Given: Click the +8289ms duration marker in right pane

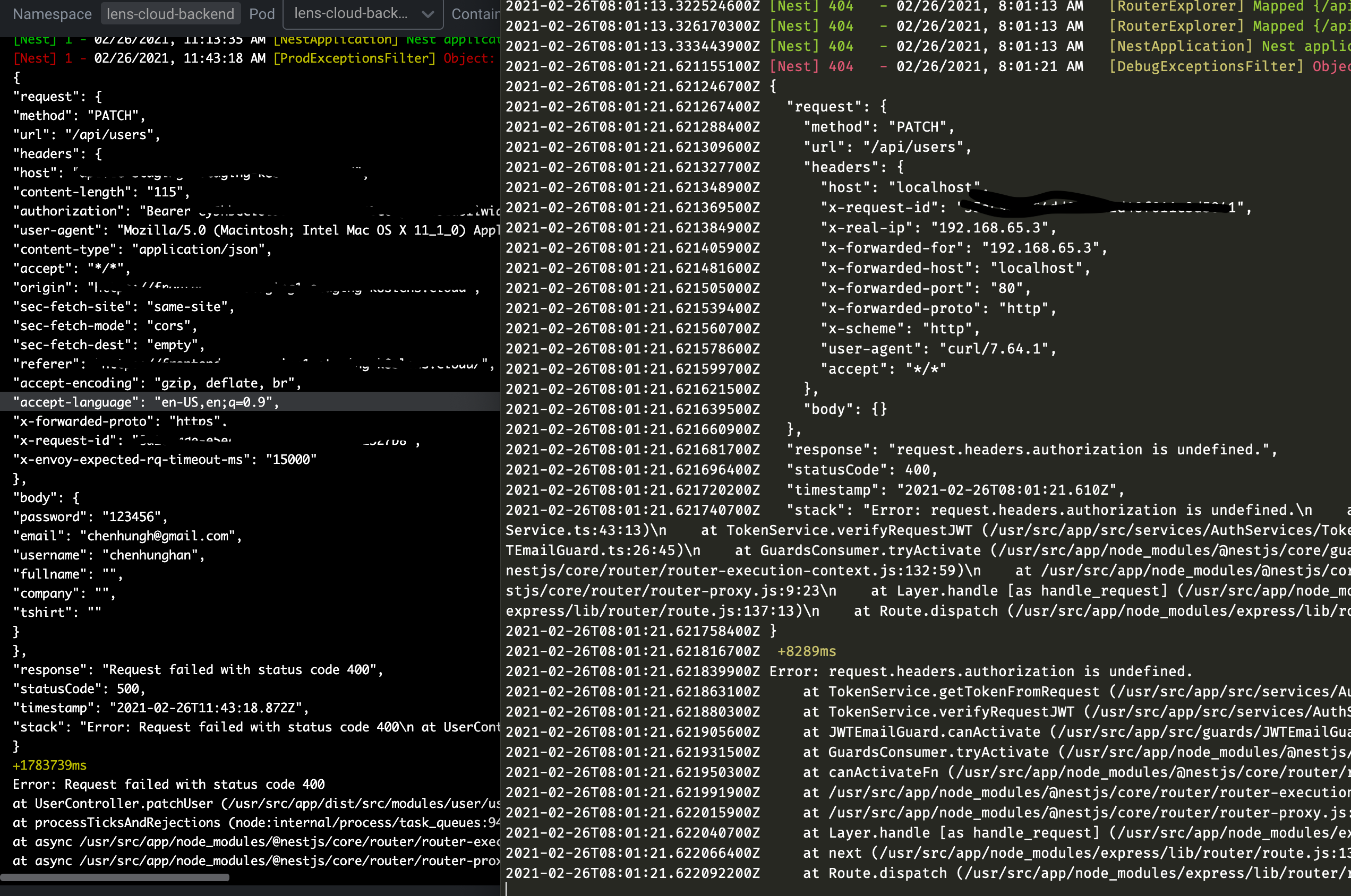Looking at the screenshot, I should click(806, 651).
